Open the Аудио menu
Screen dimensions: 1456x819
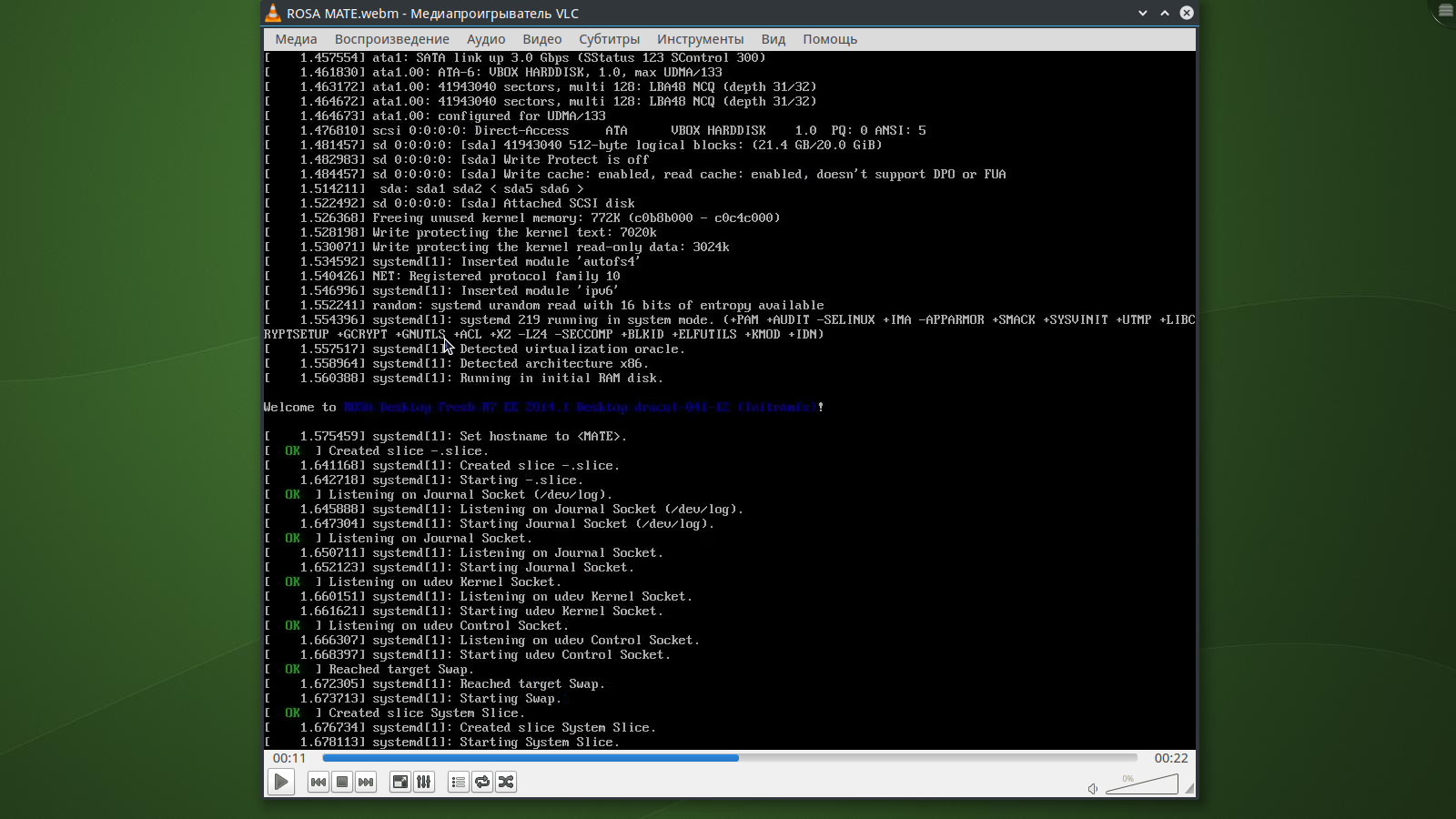click(486, 39)
